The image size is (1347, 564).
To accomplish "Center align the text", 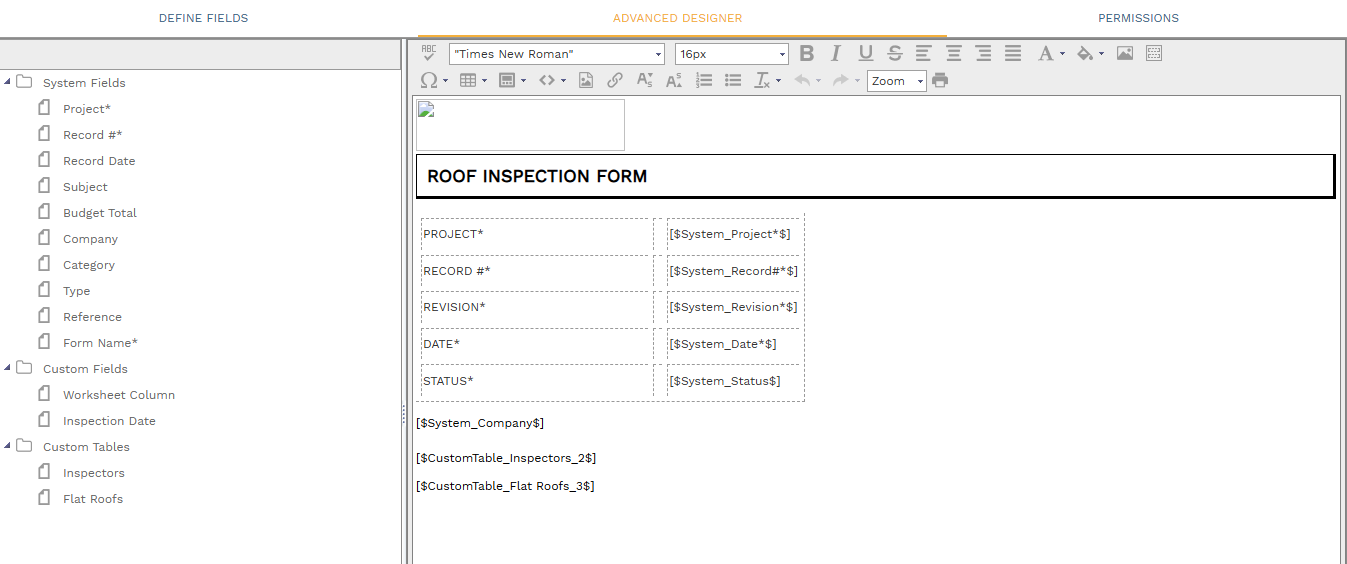I will coord(954,54).
